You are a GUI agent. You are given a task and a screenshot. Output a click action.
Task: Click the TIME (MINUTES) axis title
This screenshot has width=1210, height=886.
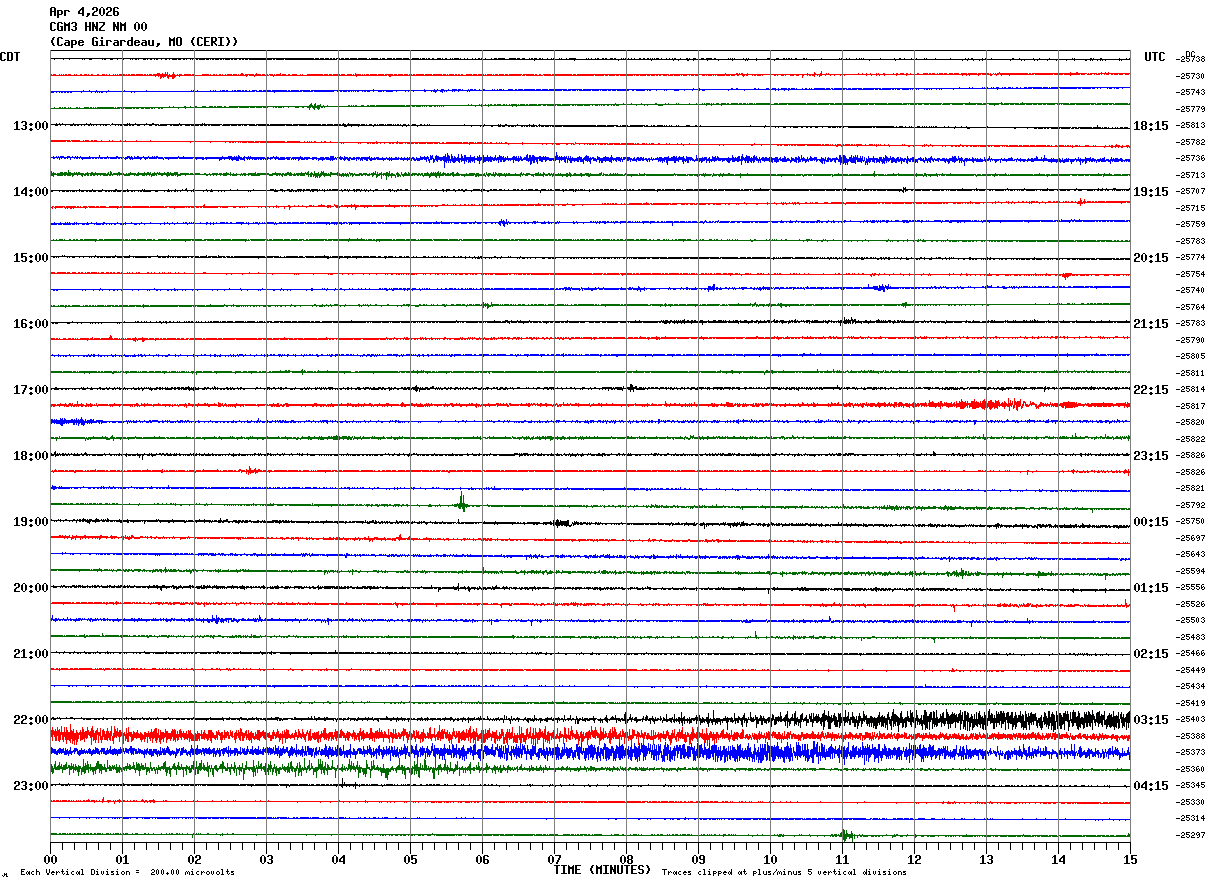pos(602,870)
